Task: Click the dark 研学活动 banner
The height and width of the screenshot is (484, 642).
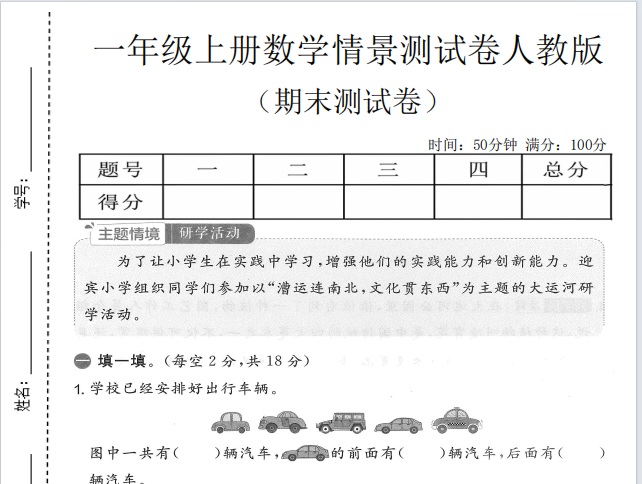Action: (210, 234)
